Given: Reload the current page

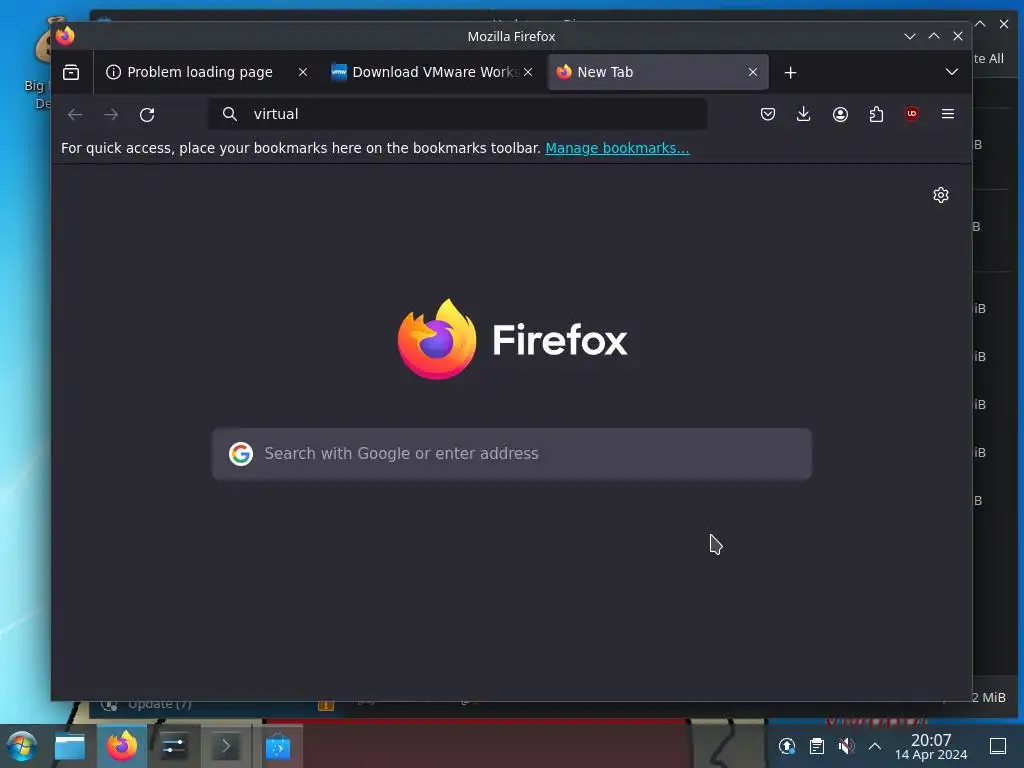Looking at the screenshot, I should 147,115.
